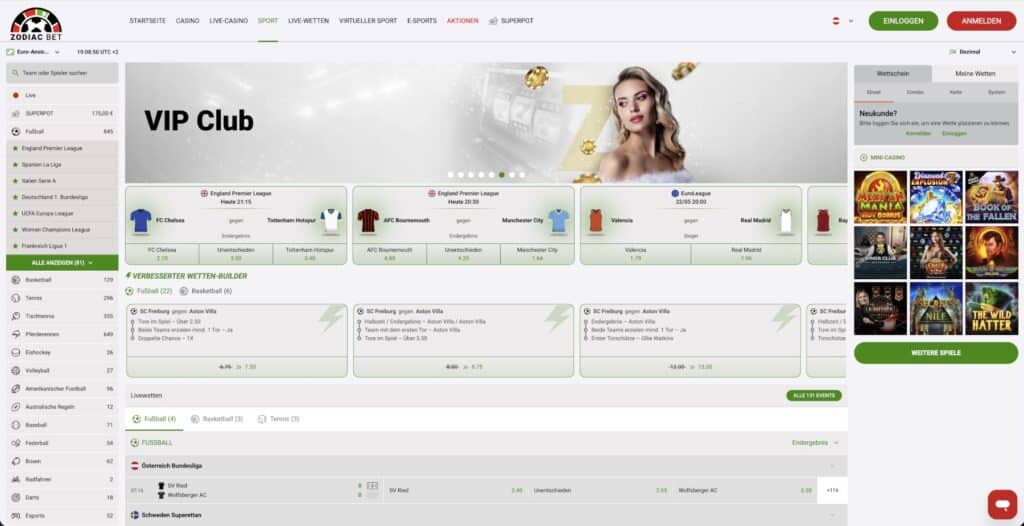This screenshot has height=526, width=1024.
Task: Select the Basketball icon in the sidebar
Action: tap(16, 280)
